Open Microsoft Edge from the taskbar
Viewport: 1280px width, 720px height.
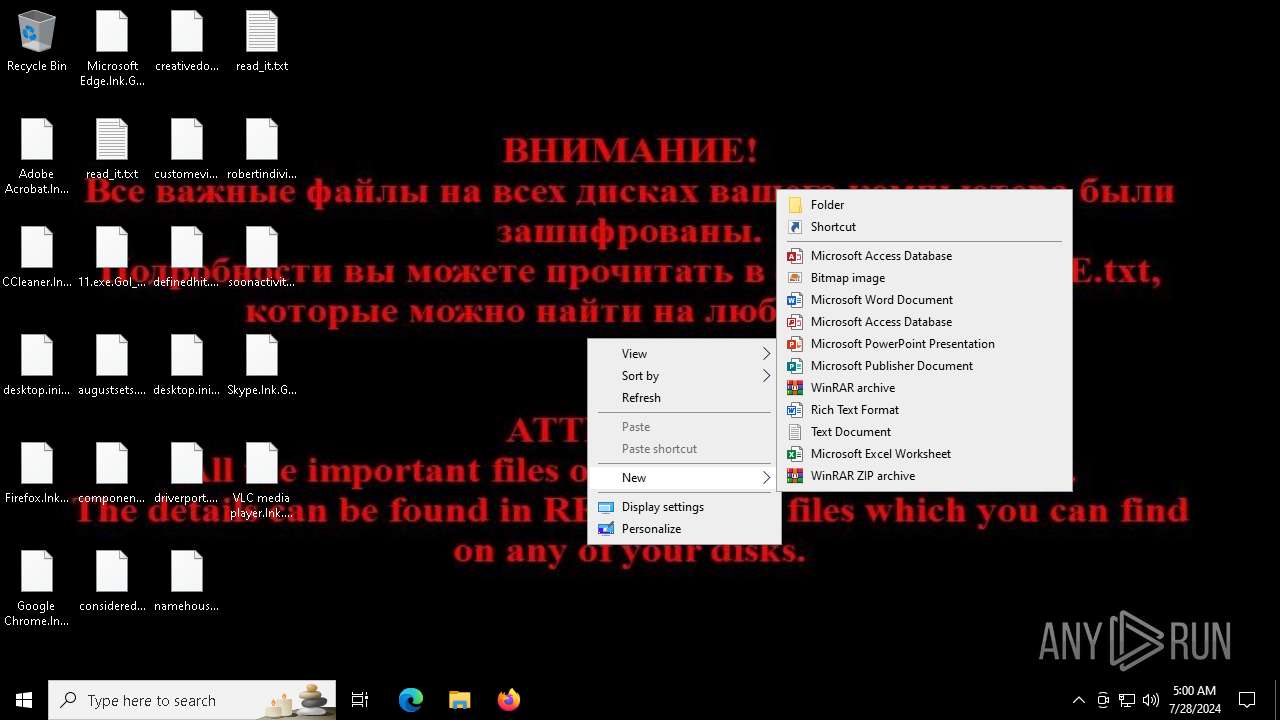[411, 700]
